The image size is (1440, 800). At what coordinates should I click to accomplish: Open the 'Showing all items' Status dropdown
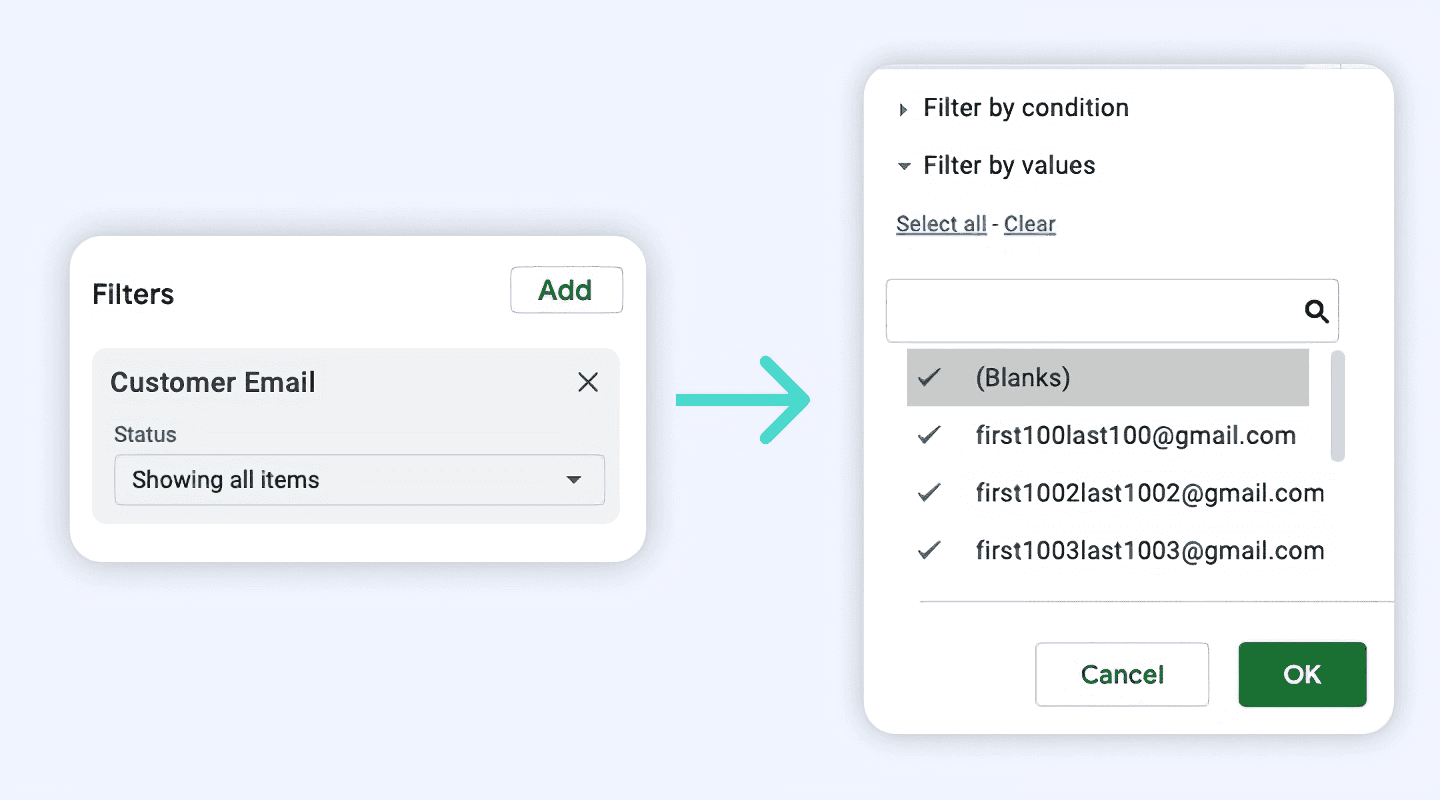point(359,480)
